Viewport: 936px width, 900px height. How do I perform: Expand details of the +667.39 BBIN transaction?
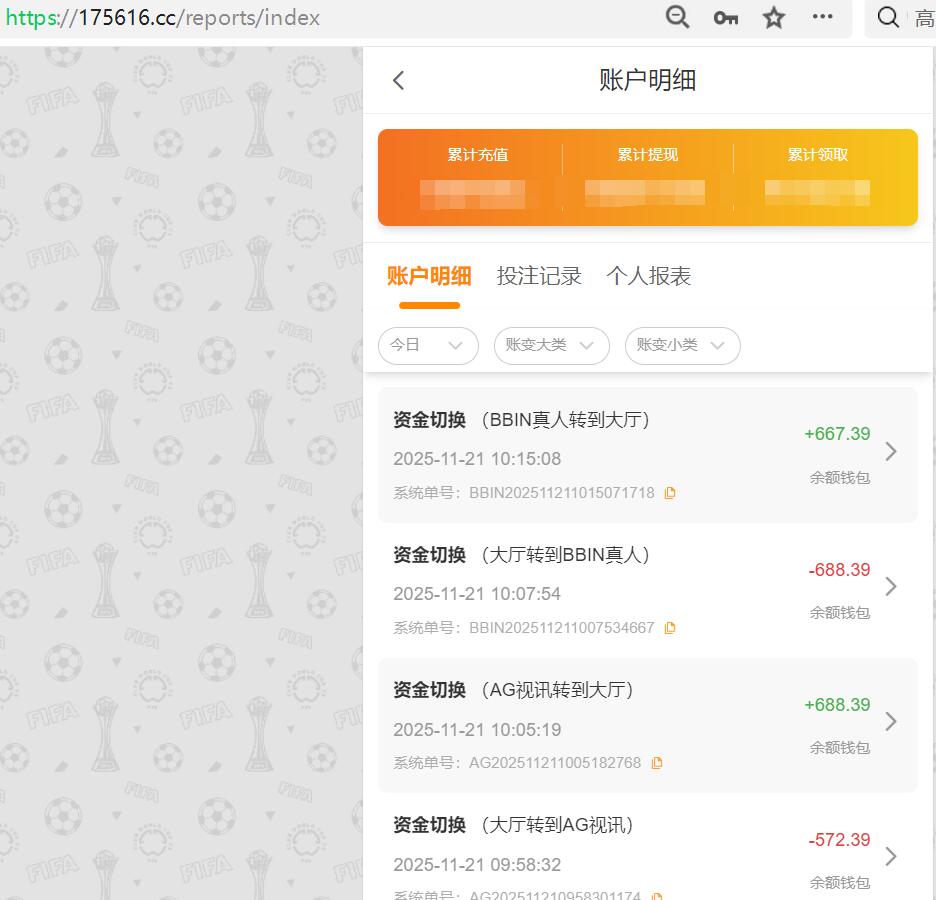point(893,451)
